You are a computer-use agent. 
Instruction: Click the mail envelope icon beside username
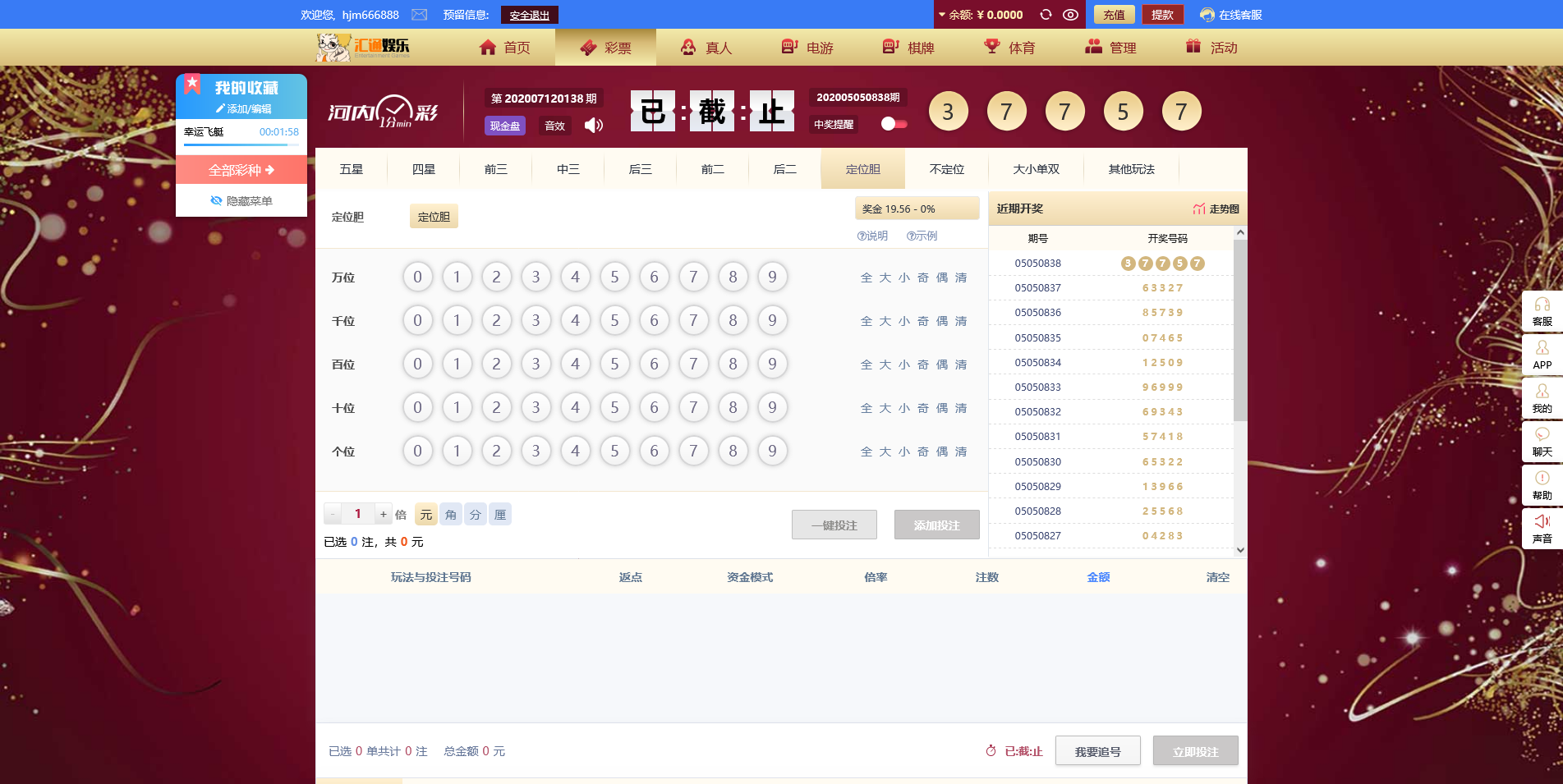coord(419,15)
